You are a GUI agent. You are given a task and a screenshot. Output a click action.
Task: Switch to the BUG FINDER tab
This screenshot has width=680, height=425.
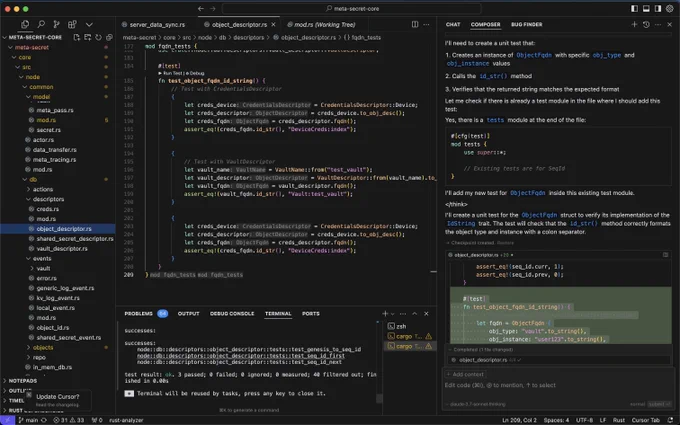(526, 25)
